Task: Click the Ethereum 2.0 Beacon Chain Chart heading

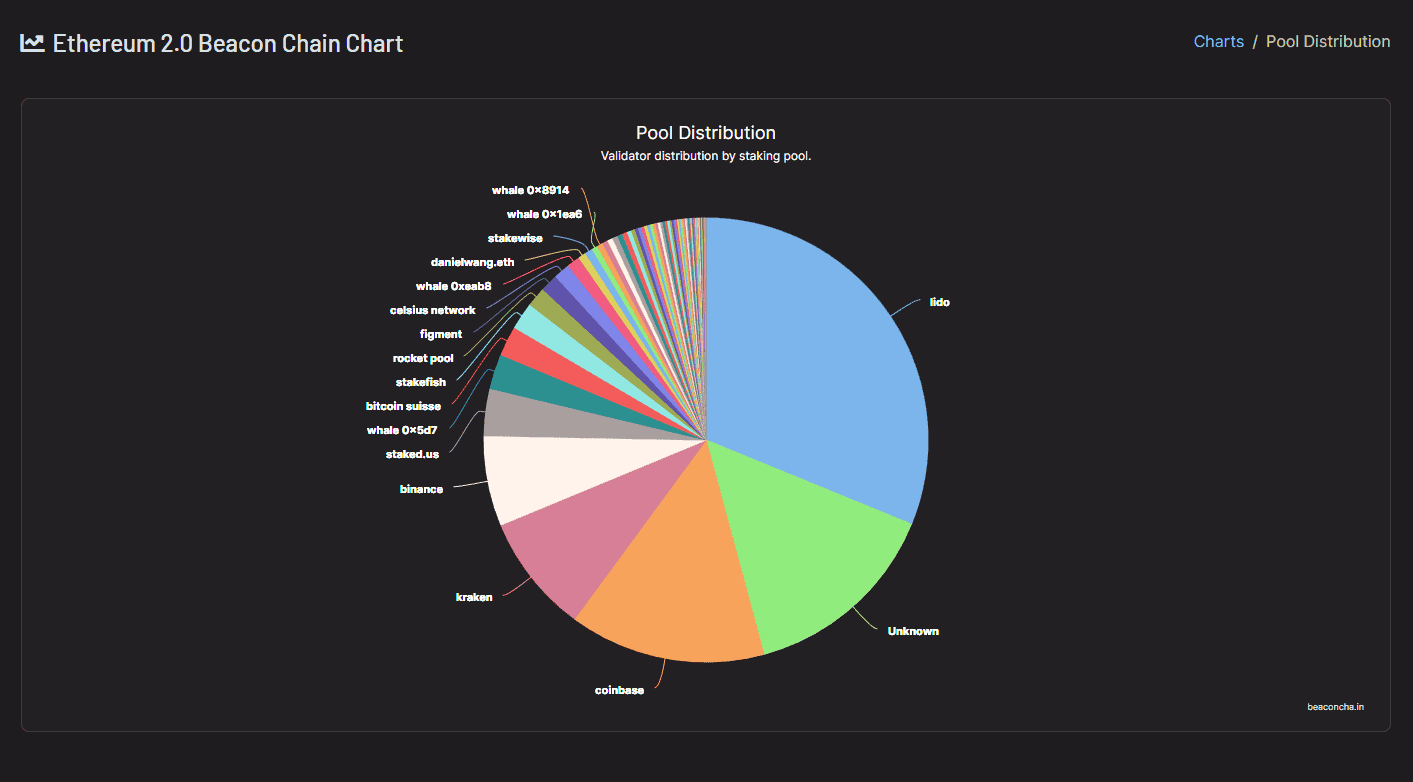Action: pos(228,43)
